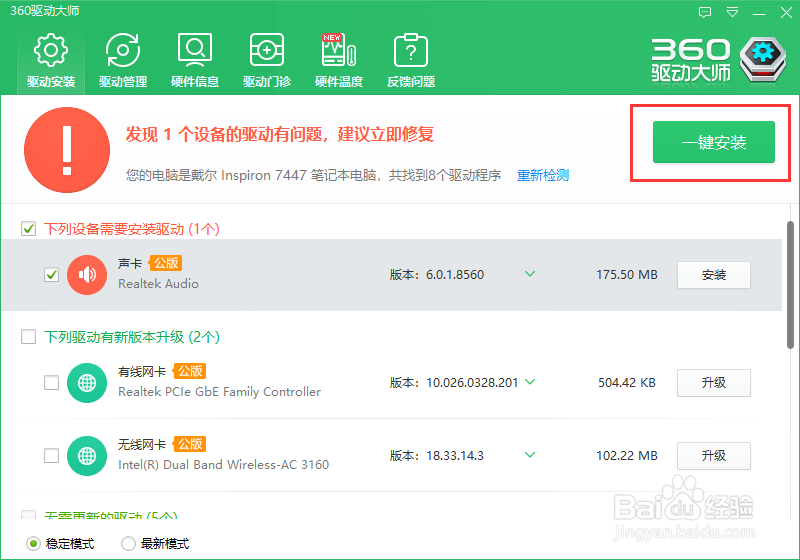Switch to 驱动管理 tab
The image size is (800, 560).
coord(123,60)
